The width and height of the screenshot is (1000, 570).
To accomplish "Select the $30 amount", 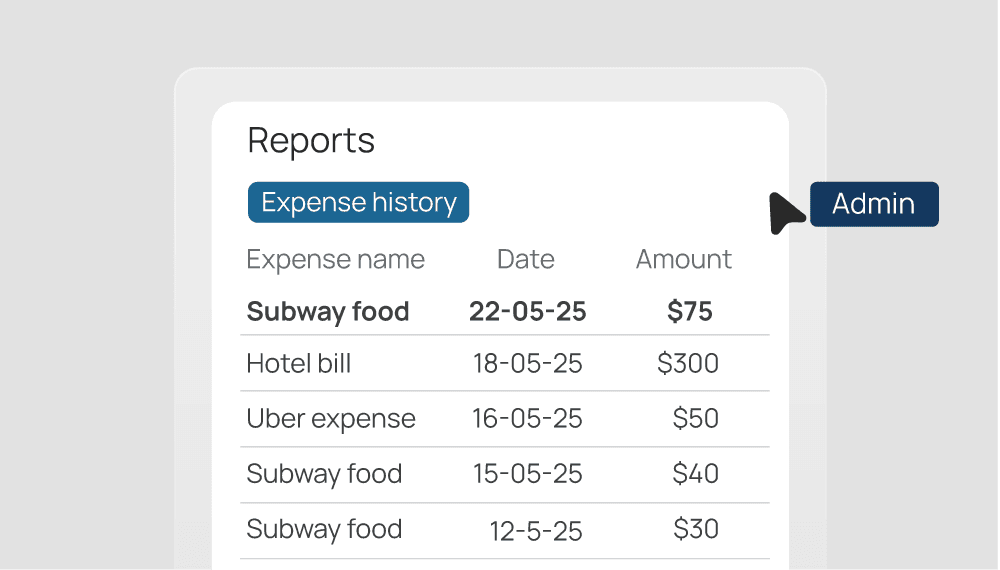I will pos(695,529).
